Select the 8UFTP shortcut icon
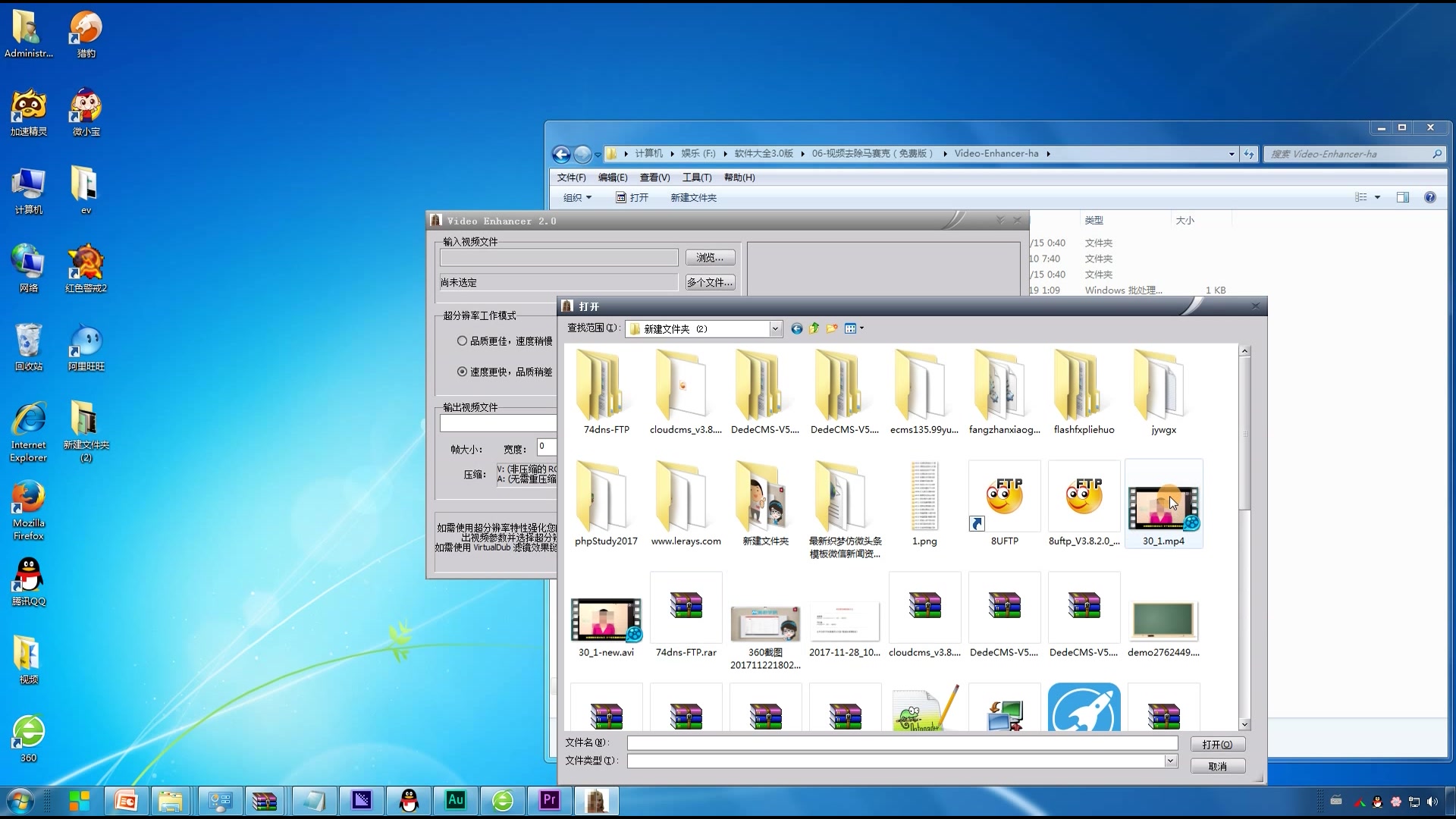This screenshot has width=1456, height=819. click(x=1004, y=504)
